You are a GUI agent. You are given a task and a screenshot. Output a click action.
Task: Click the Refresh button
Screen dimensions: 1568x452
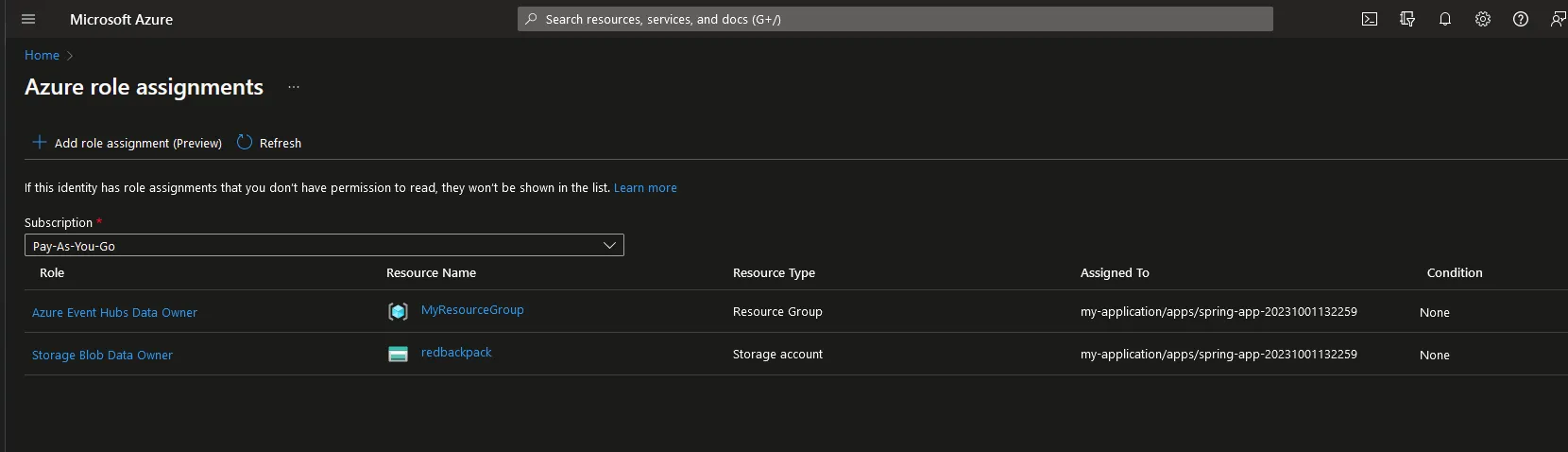[269, 143]
